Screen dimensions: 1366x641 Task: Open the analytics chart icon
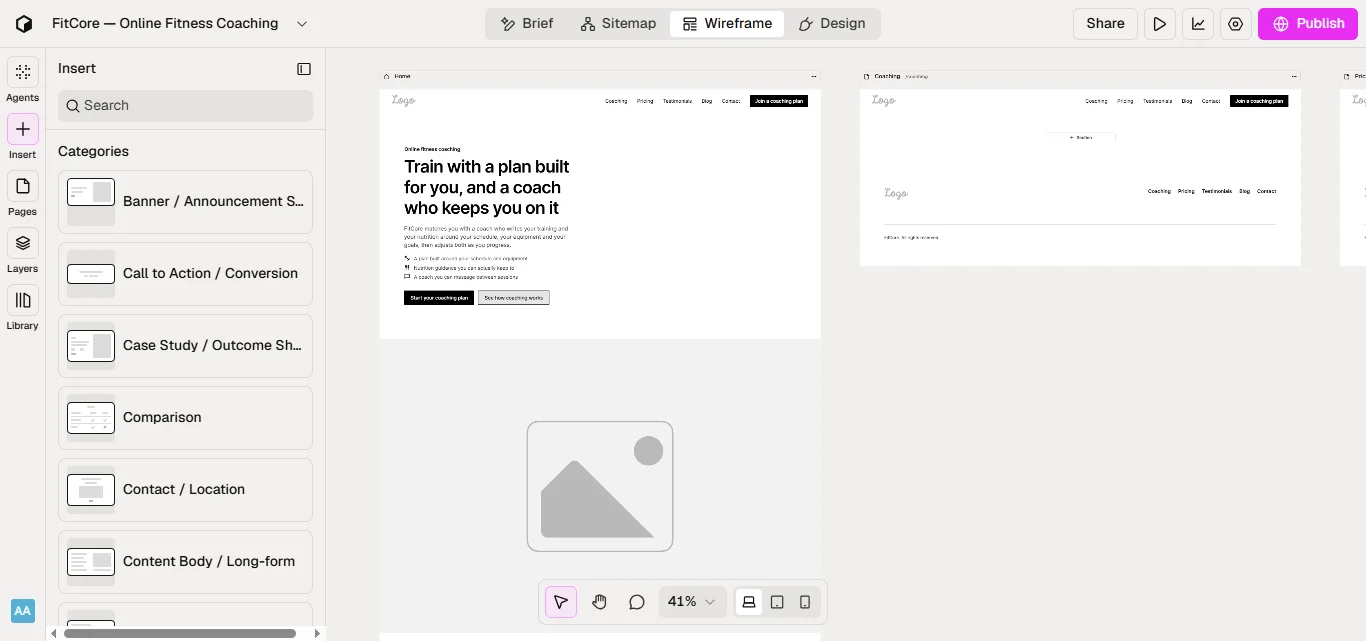click(x=1198, y=24)
